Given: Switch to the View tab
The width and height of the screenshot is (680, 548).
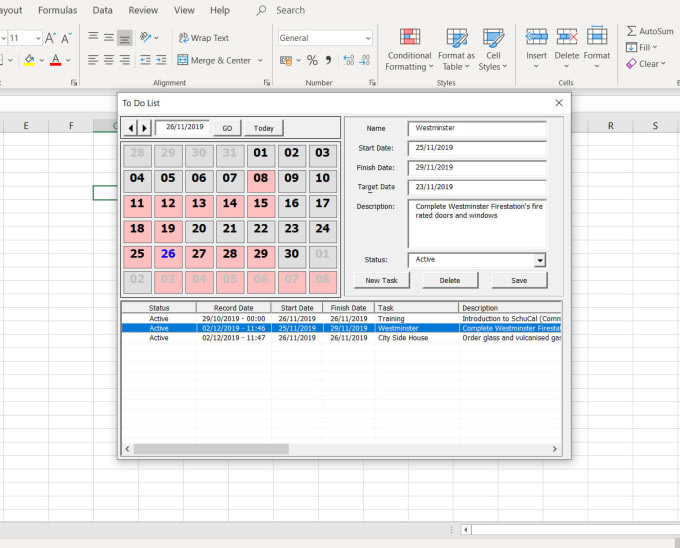Looking at the screenshot, I should (184, 10).
